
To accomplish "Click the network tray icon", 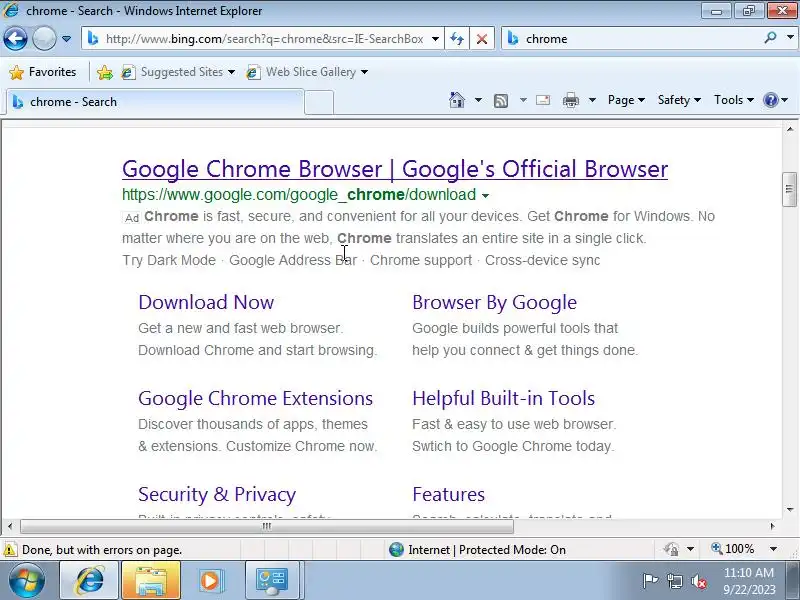I will (674, 581).
